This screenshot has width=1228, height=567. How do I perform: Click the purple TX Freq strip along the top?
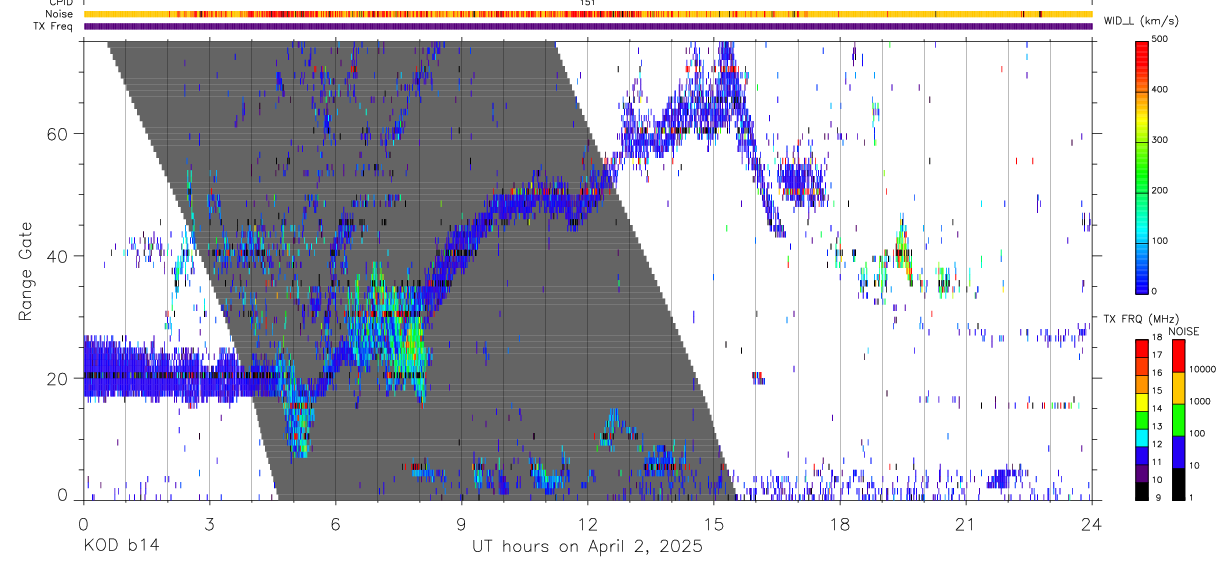[587, 26]
